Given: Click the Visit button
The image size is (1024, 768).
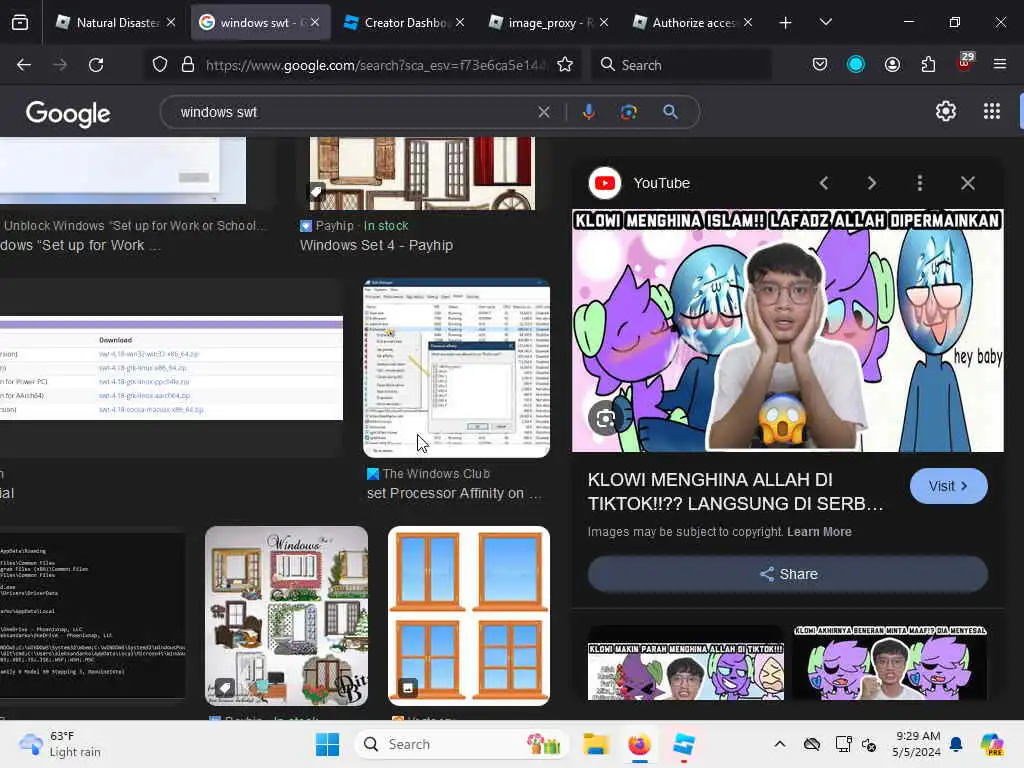Looking at the screenshot, I should point(948,486).
